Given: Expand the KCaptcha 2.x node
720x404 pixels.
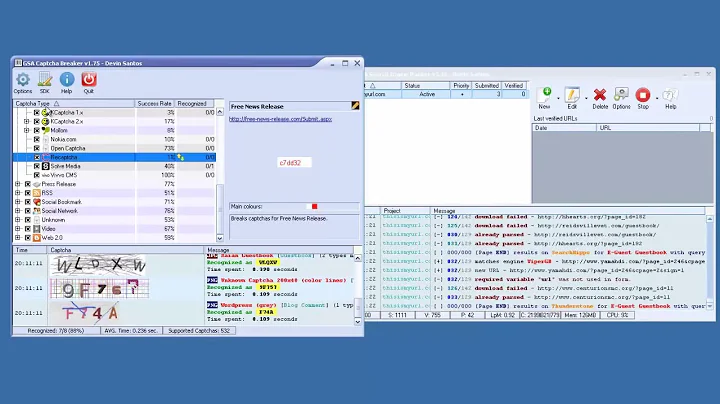Looking at the screenshot, I should pos(27,122).
